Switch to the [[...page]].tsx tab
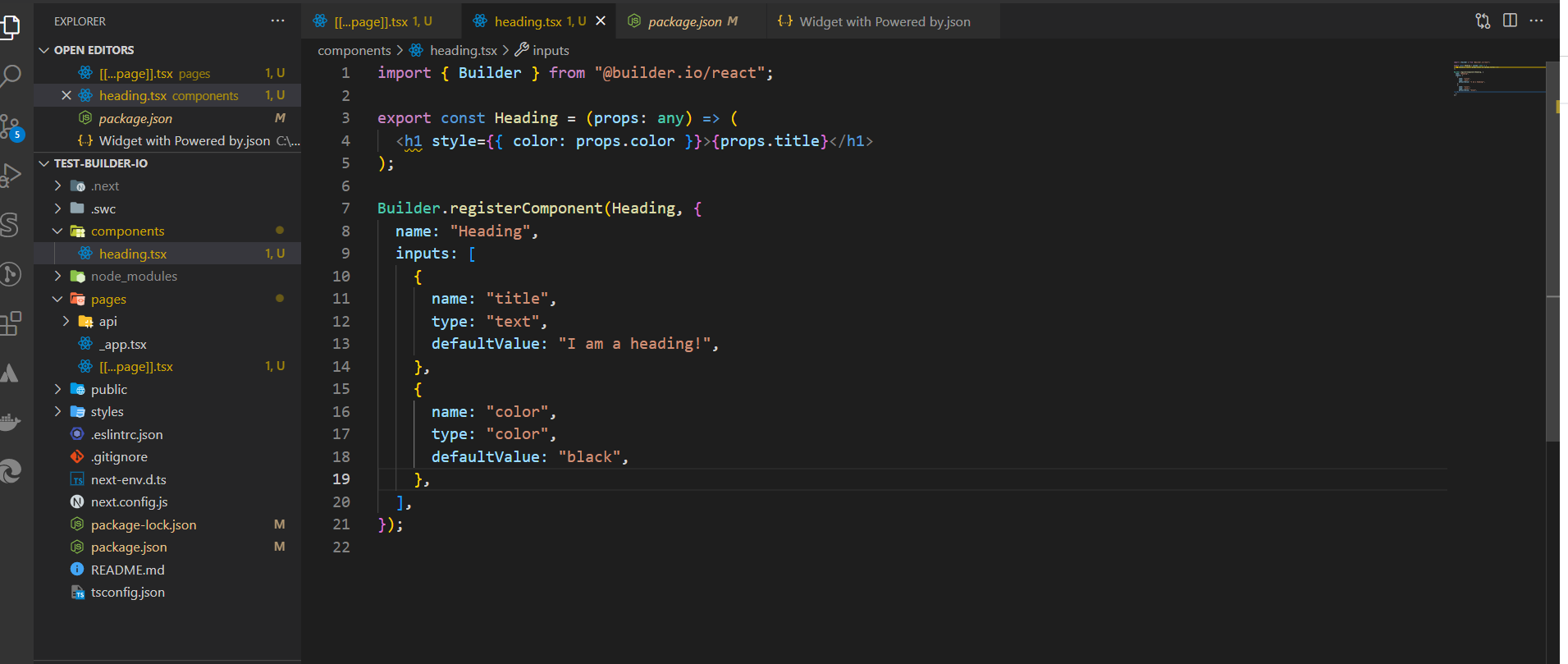1568x664 pixels. click(382, 21)
